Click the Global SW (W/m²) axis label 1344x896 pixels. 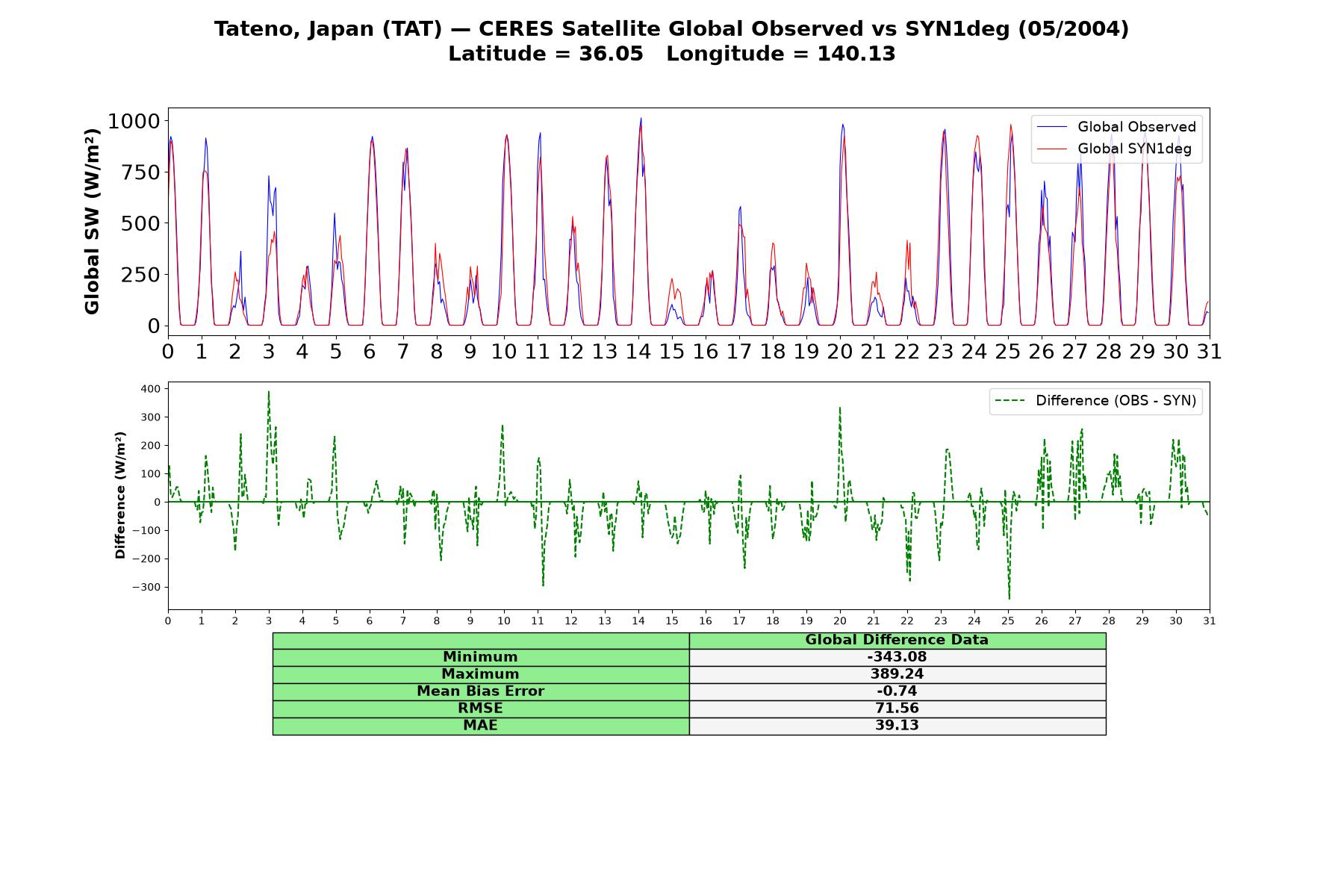click(x=92, y=222)
